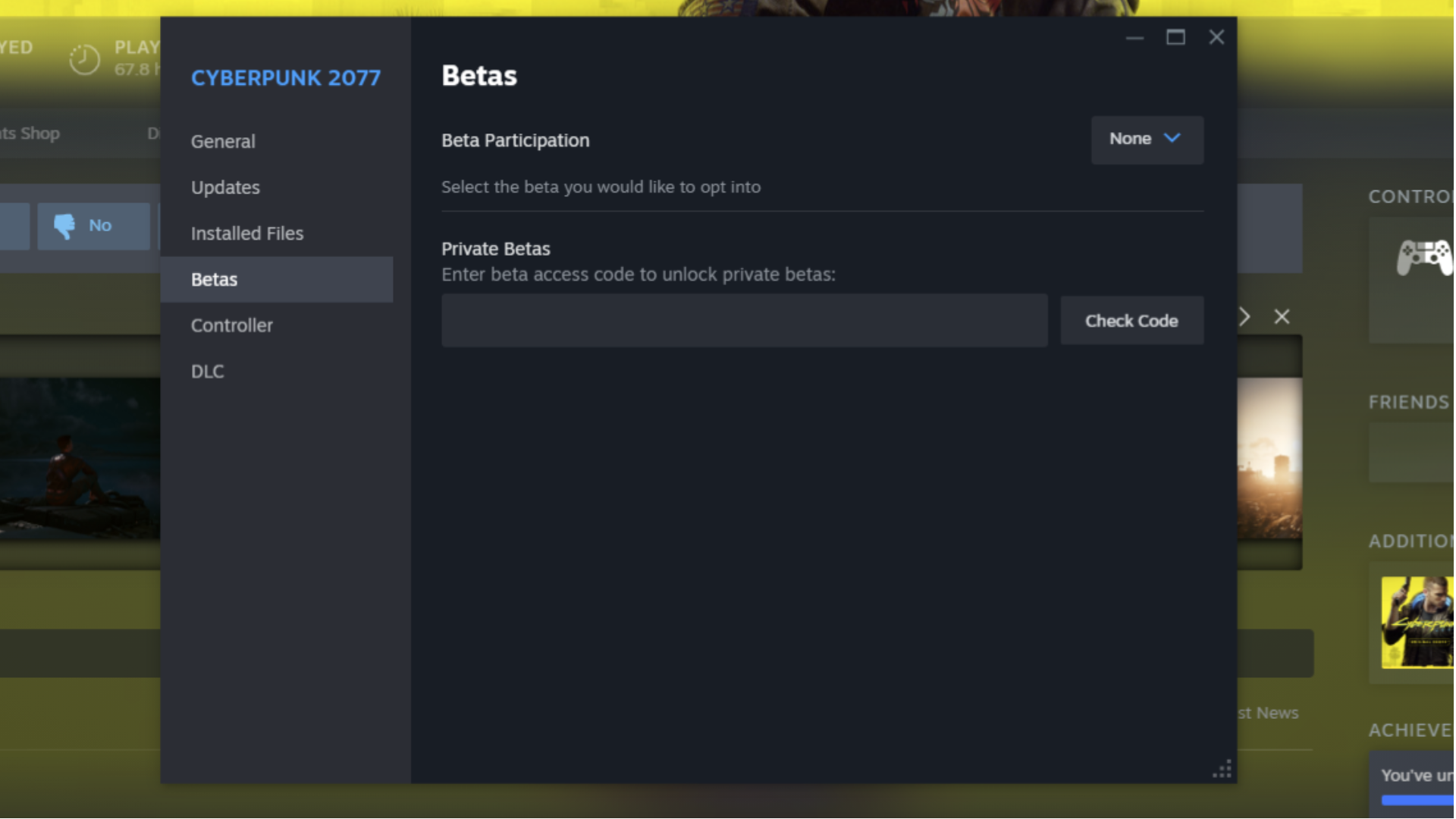
Task: Close the Cyberpunk 2077 properties window
Action: [1216, 38]
